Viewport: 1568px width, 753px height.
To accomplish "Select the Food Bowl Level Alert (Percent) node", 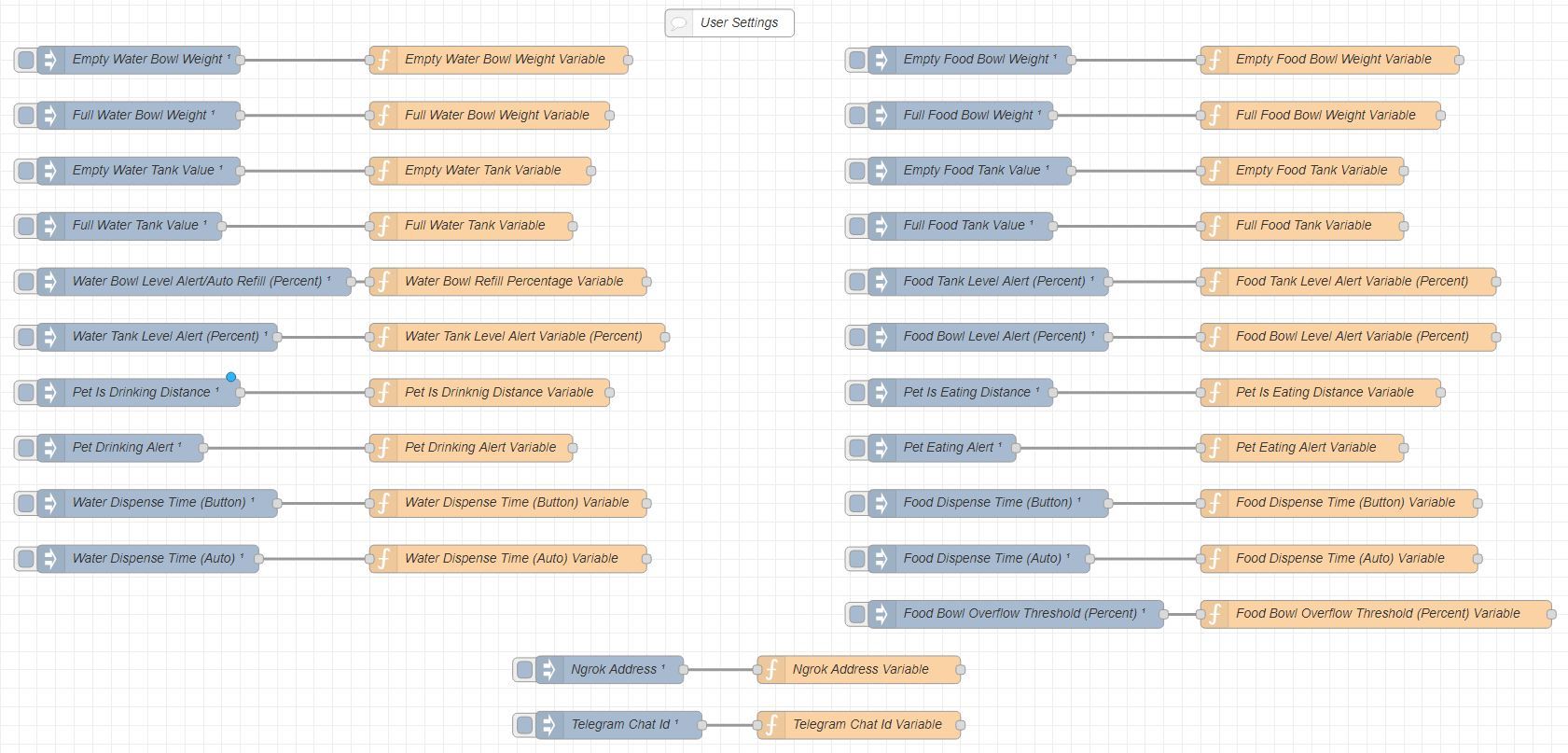I will (x=994, y=337).
